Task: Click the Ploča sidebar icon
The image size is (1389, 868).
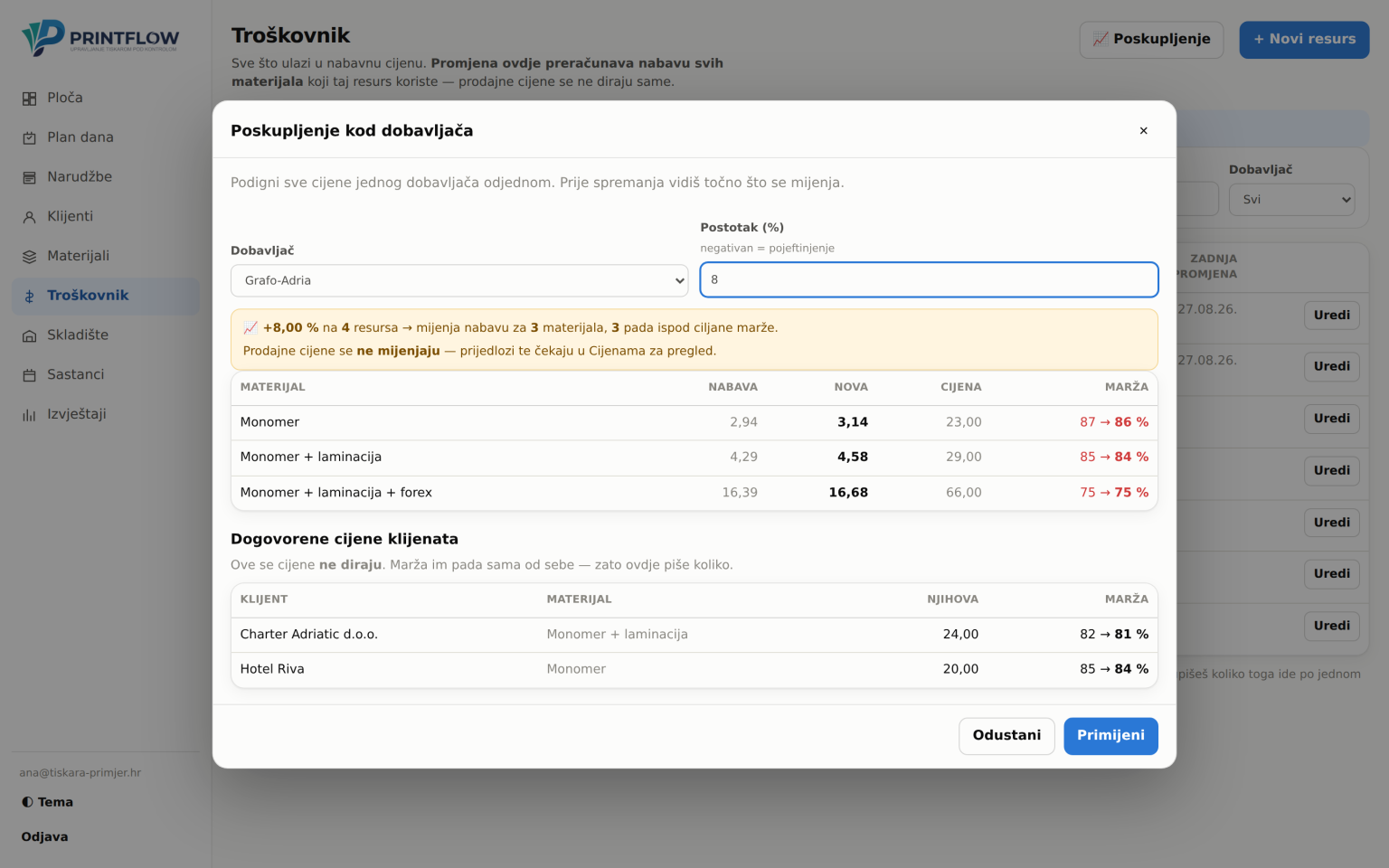Action: point(30,99)
